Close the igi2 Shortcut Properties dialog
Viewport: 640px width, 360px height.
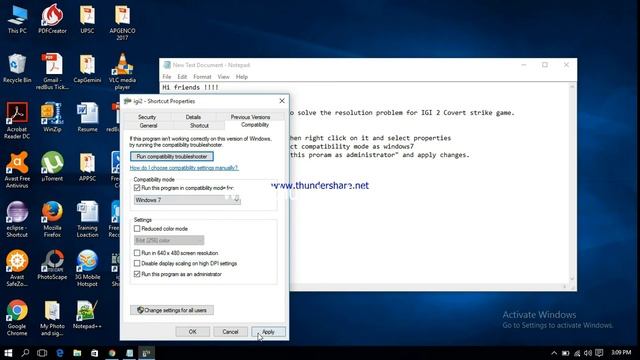point(282,101)
